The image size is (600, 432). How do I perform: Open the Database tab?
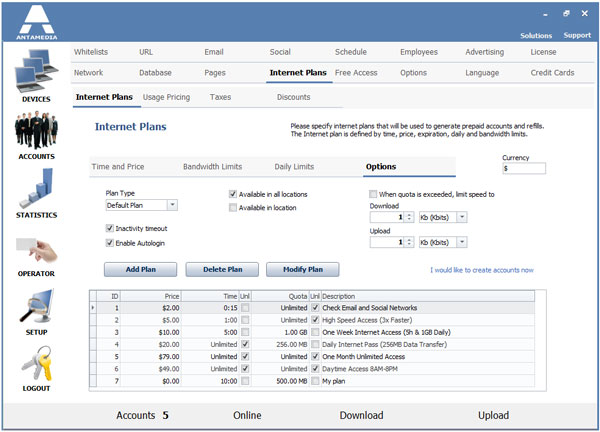point(155,73)
